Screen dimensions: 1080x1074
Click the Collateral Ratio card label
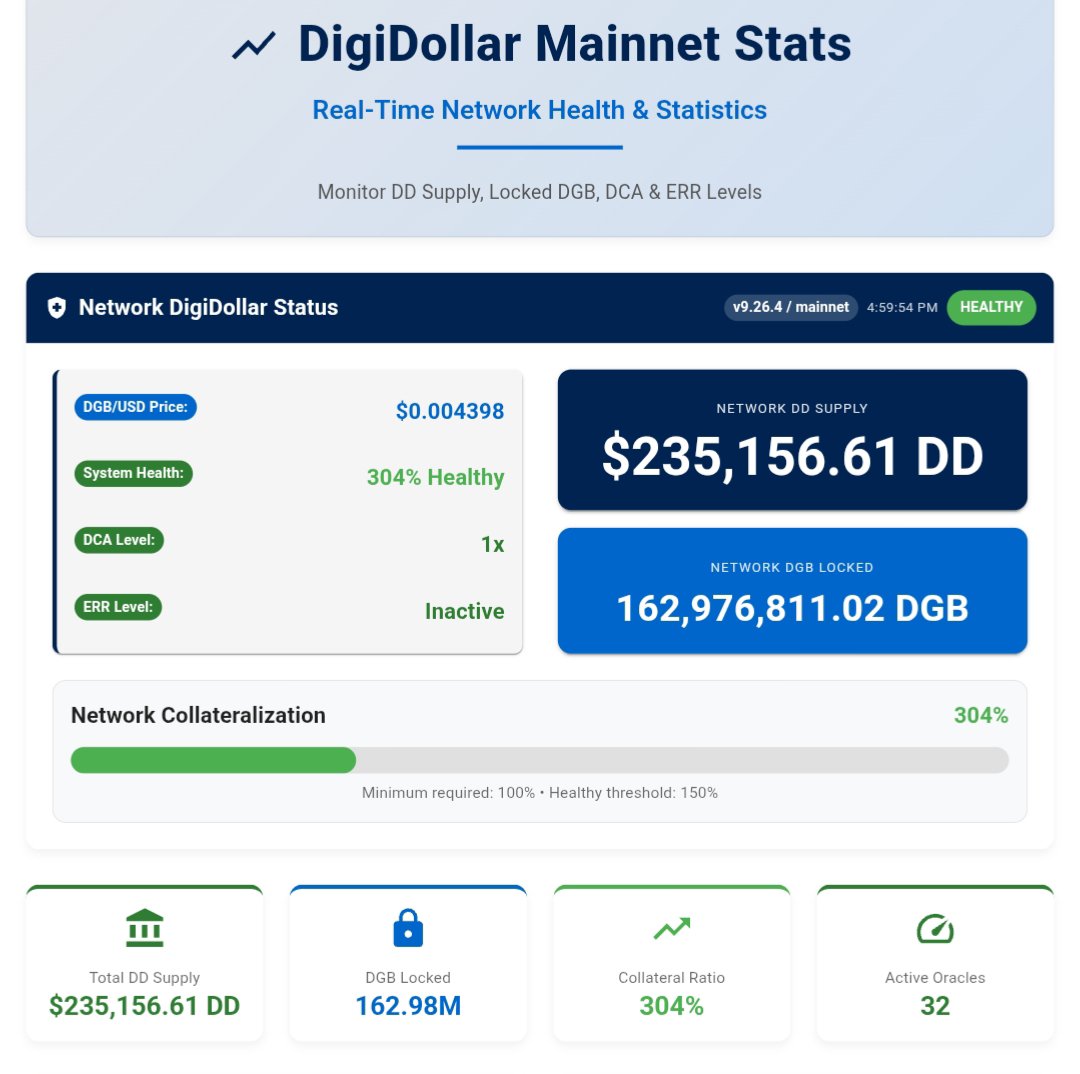coord(672,978)
